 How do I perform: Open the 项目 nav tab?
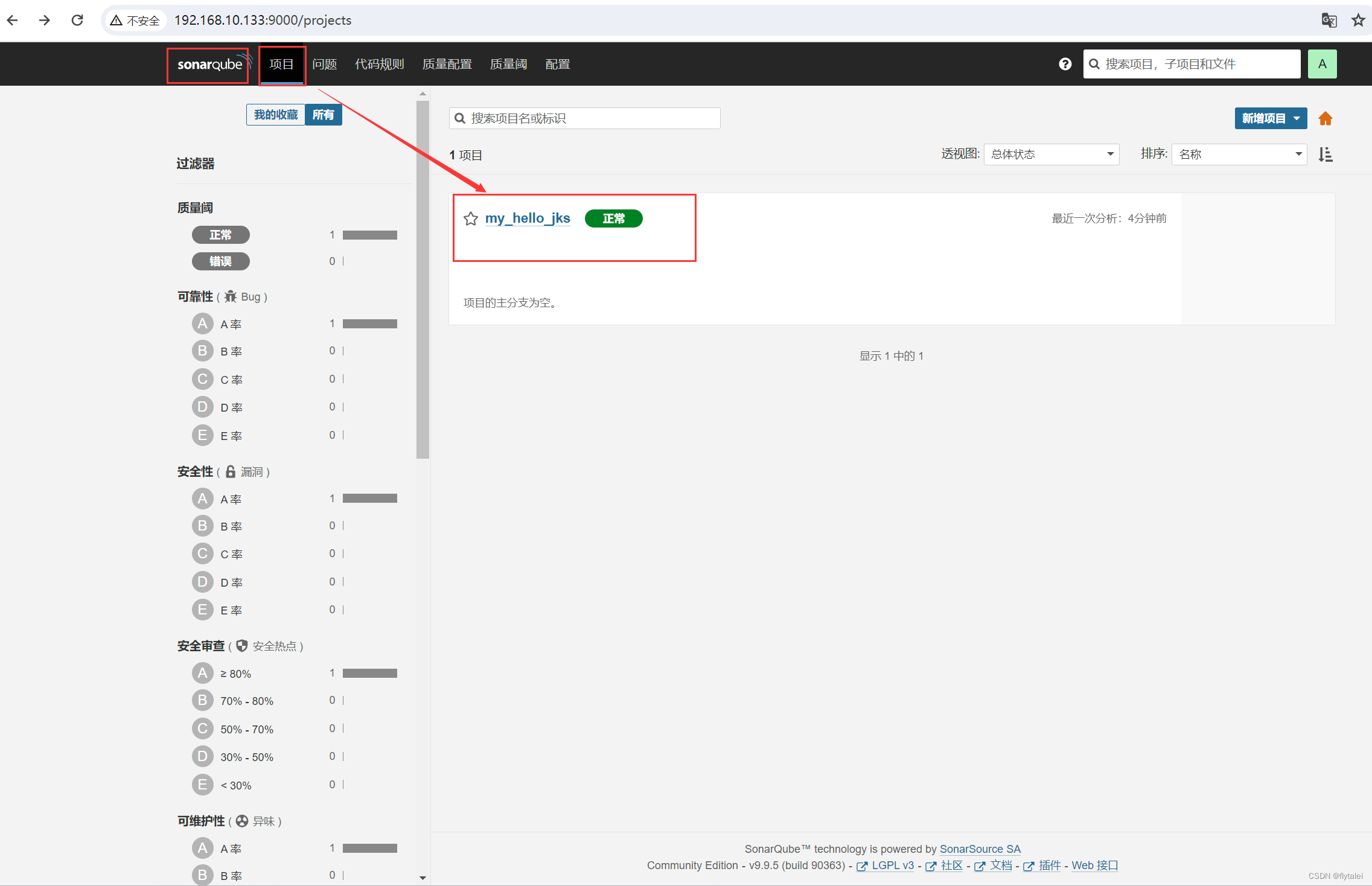click(x=281, y=64)
